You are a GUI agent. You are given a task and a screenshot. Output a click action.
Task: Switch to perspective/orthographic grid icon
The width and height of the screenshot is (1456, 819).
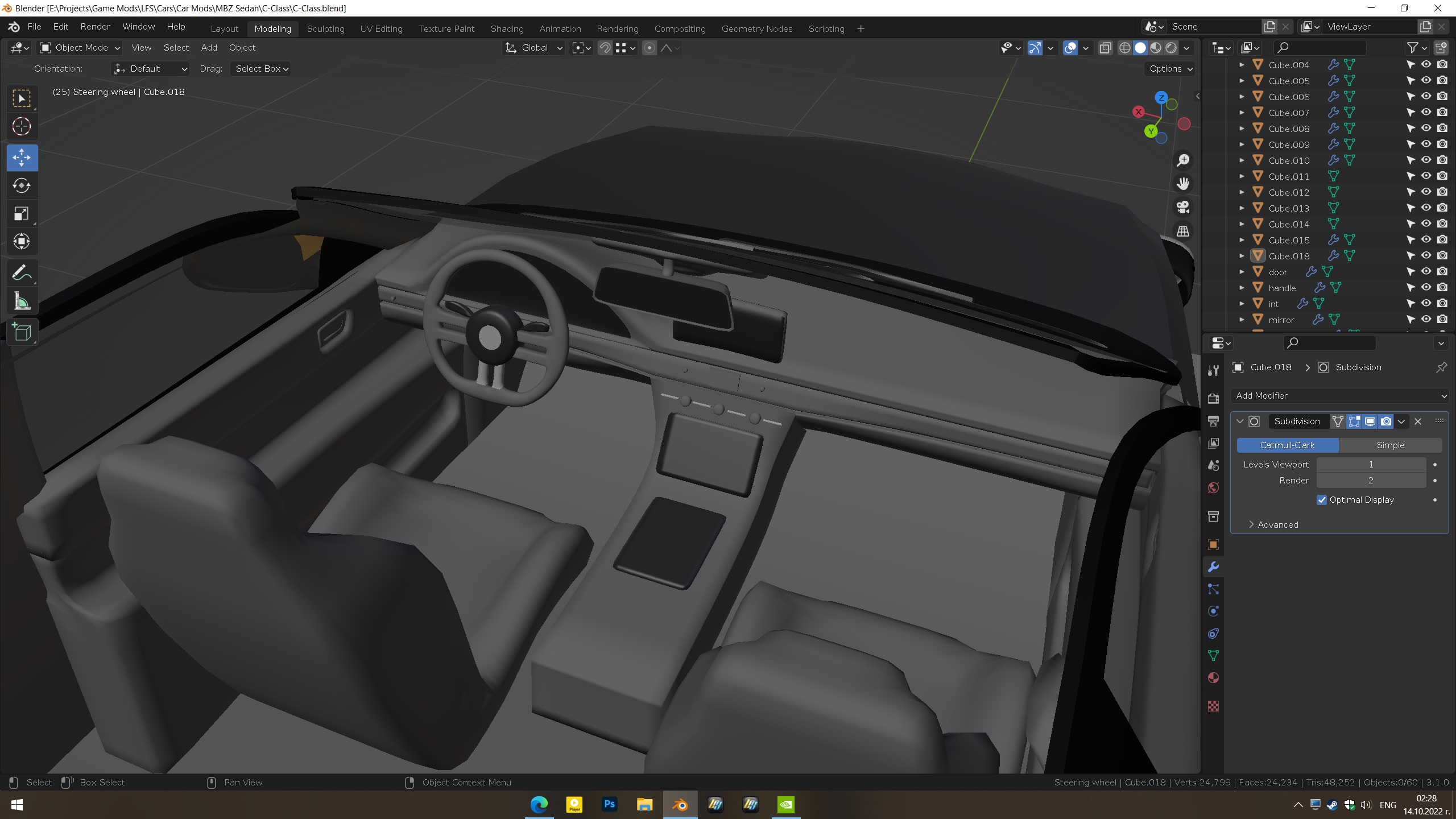1183,231
